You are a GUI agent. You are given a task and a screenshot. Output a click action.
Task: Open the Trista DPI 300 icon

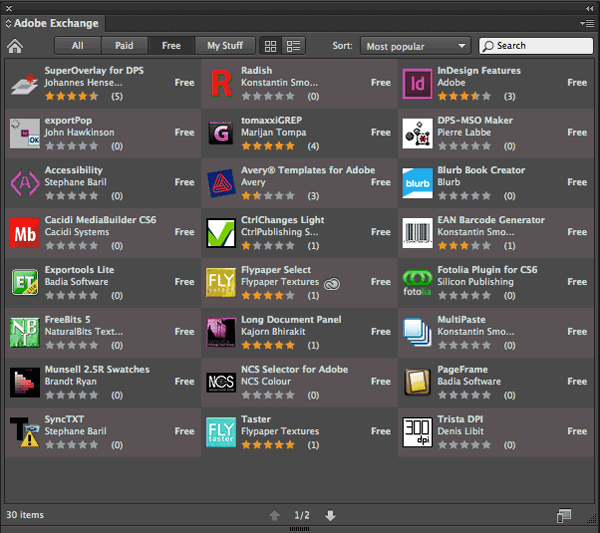tap(417, 432)
